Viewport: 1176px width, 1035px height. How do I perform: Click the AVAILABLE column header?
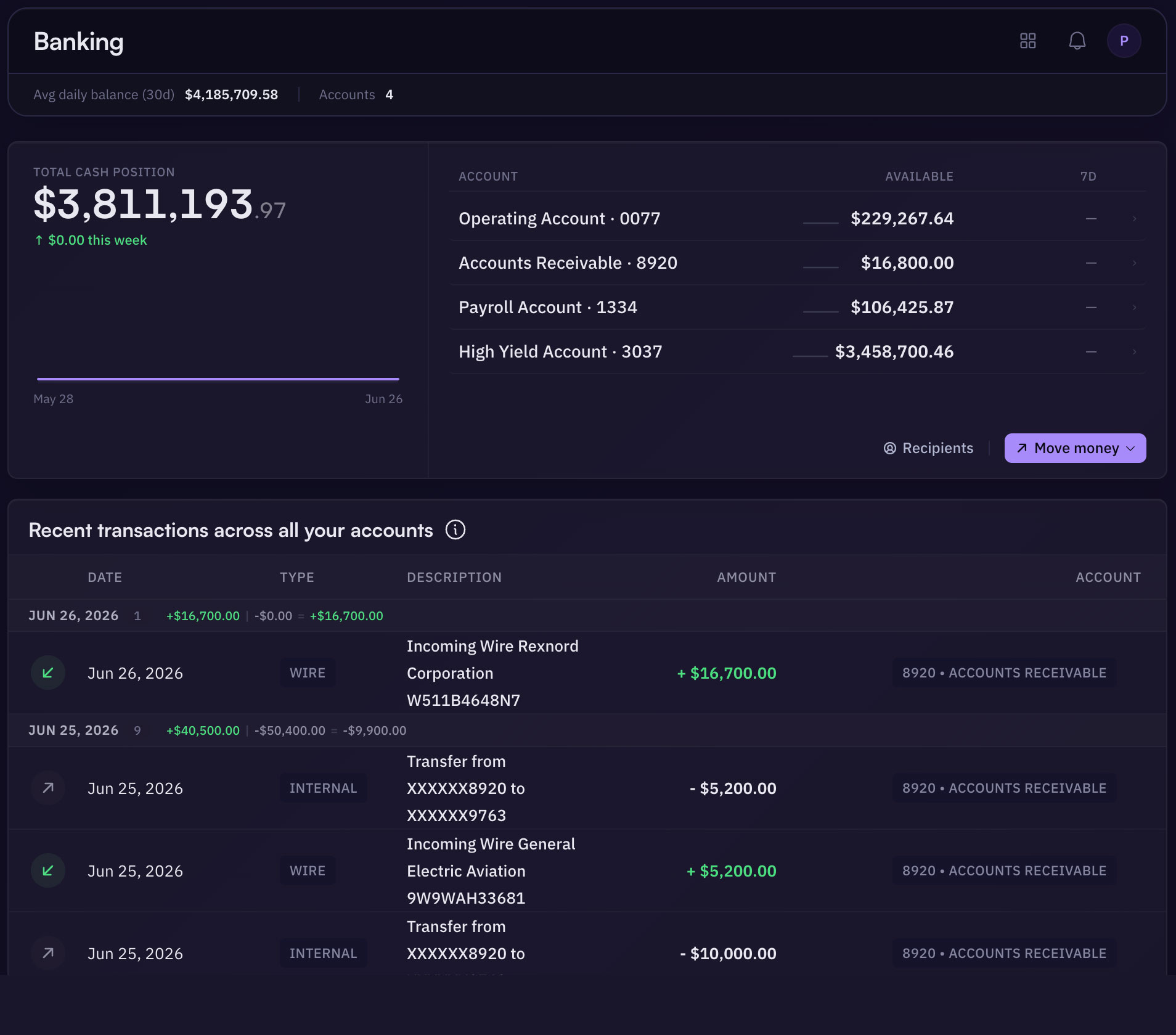(x=919, y=176)
